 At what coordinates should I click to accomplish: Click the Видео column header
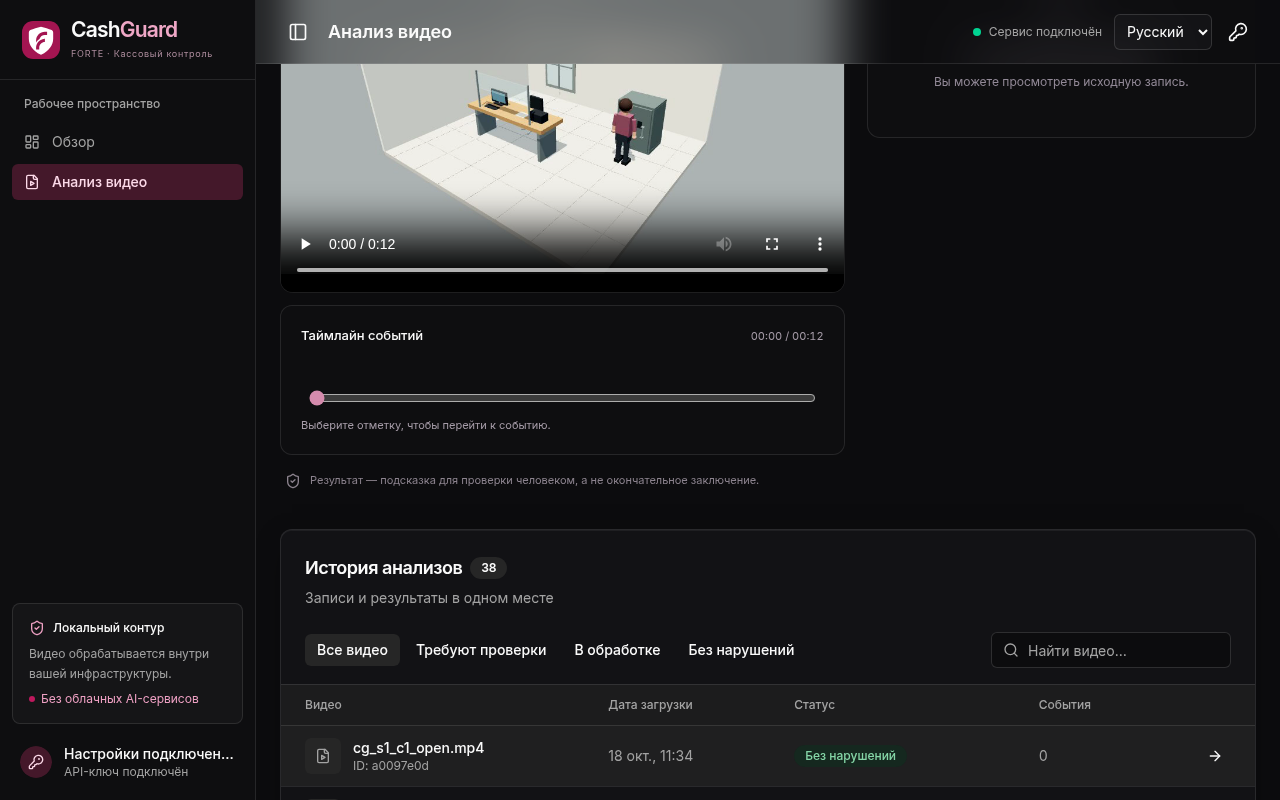point(323,705)
